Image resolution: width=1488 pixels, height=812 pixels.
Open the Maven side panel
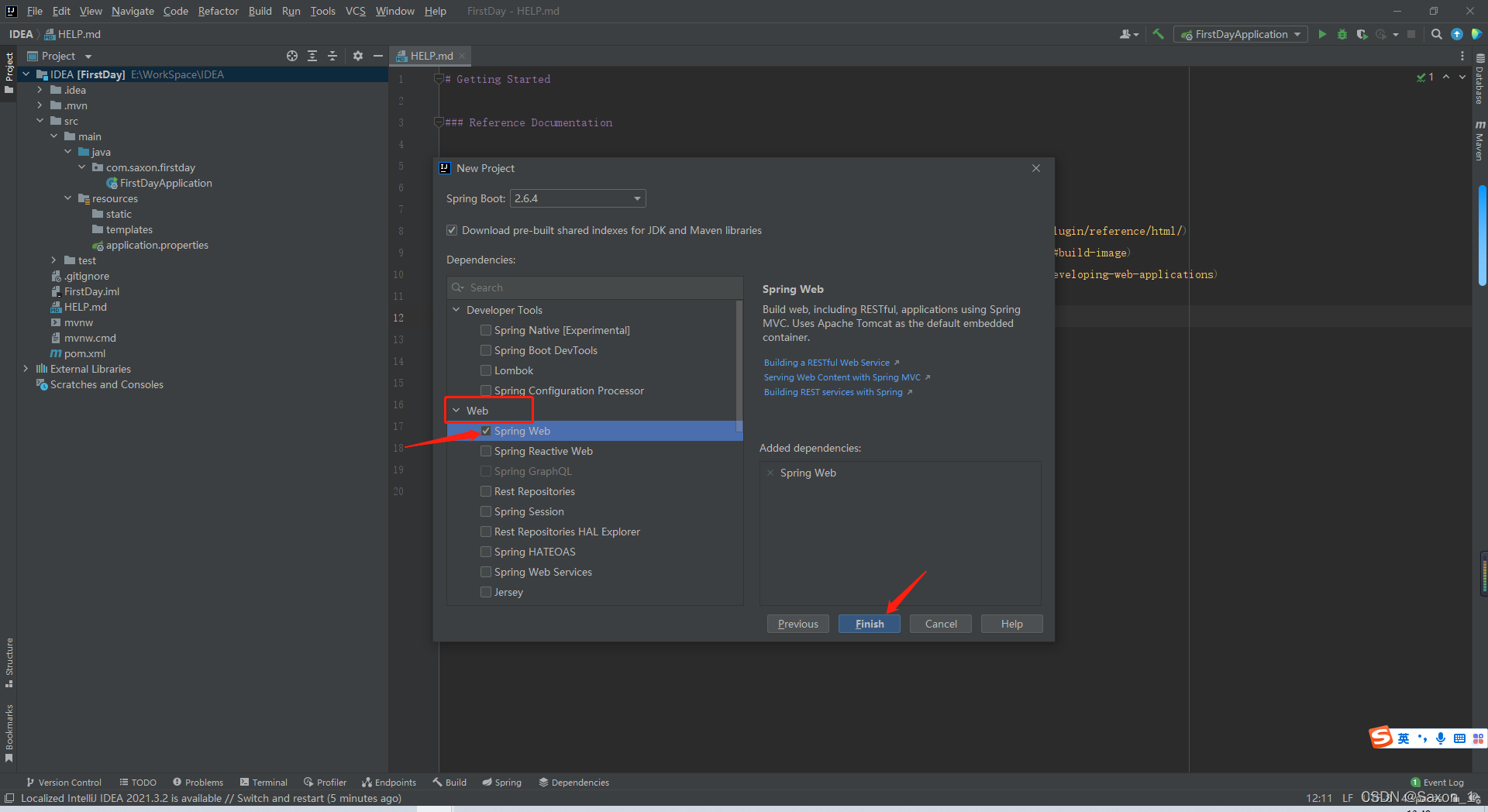[1479, 141]
